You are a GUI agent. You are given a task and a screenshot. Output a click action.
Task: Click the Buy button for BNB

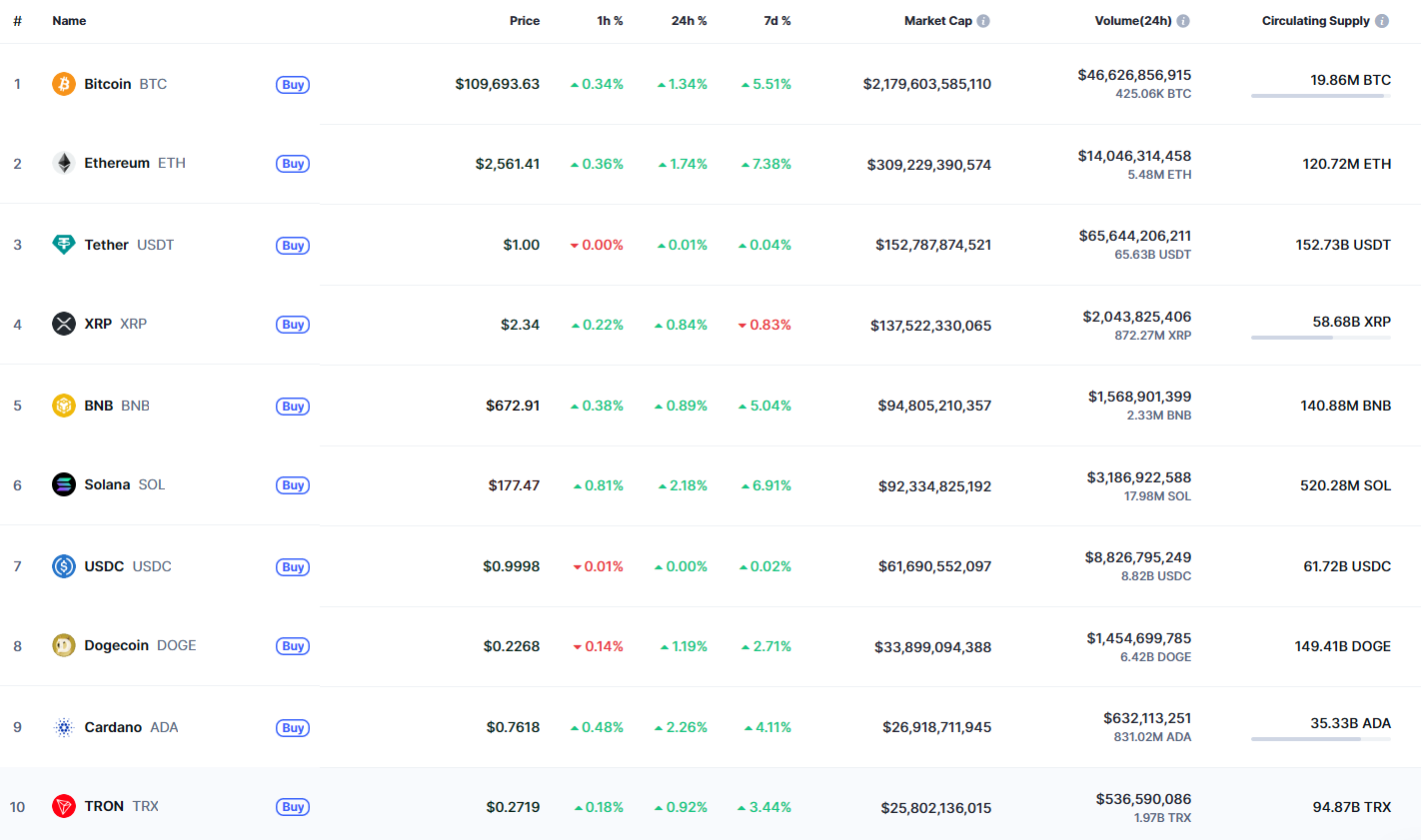[x=293, y=407]
